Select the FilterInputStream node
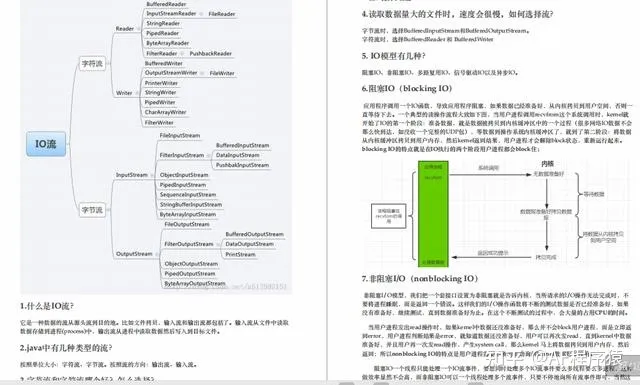The image size is (640, 385). click(182, 155)
